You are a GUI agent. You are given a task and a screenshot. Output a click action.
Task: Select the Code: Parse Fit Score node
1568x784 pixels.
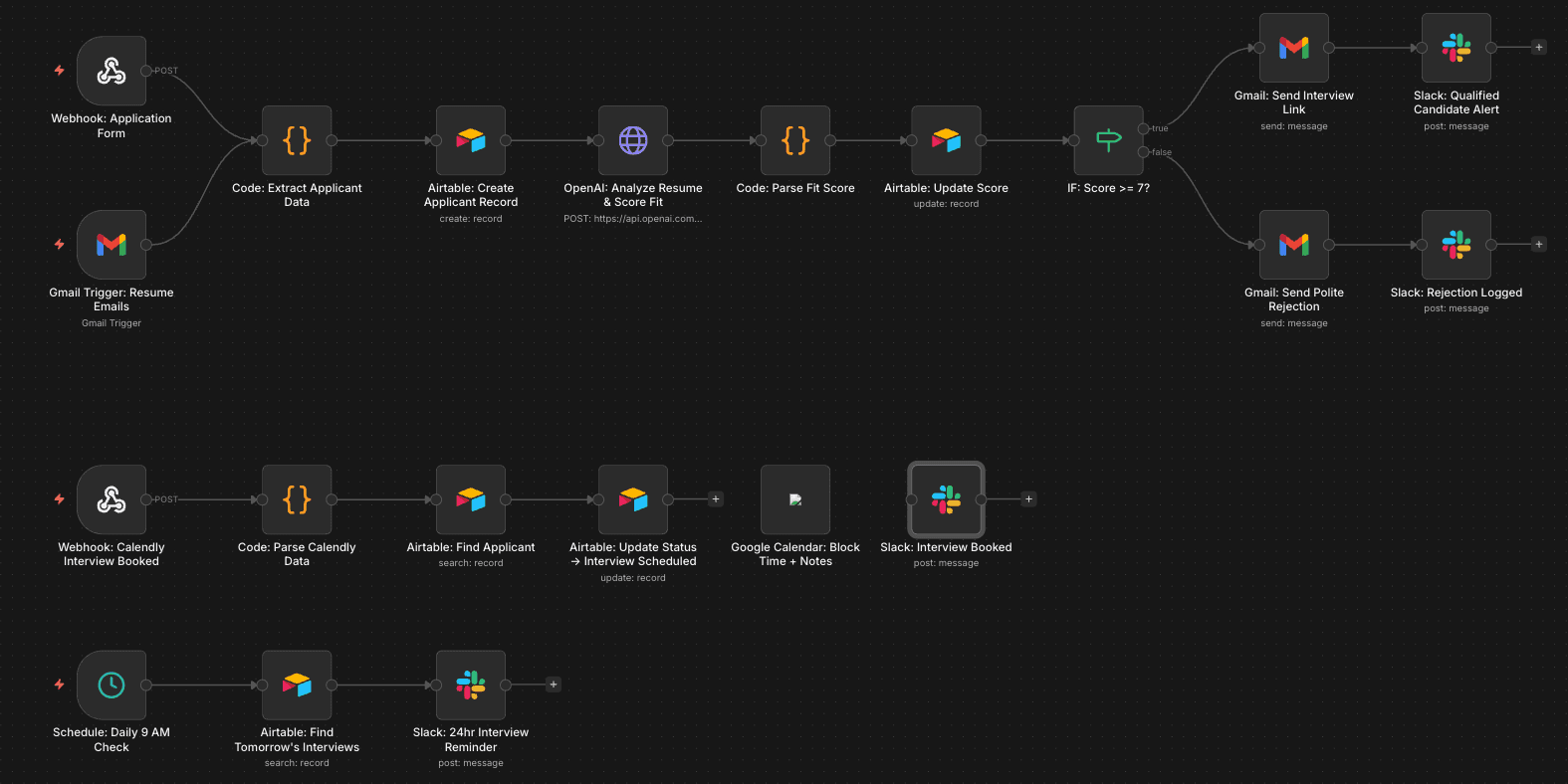(795, 141)
